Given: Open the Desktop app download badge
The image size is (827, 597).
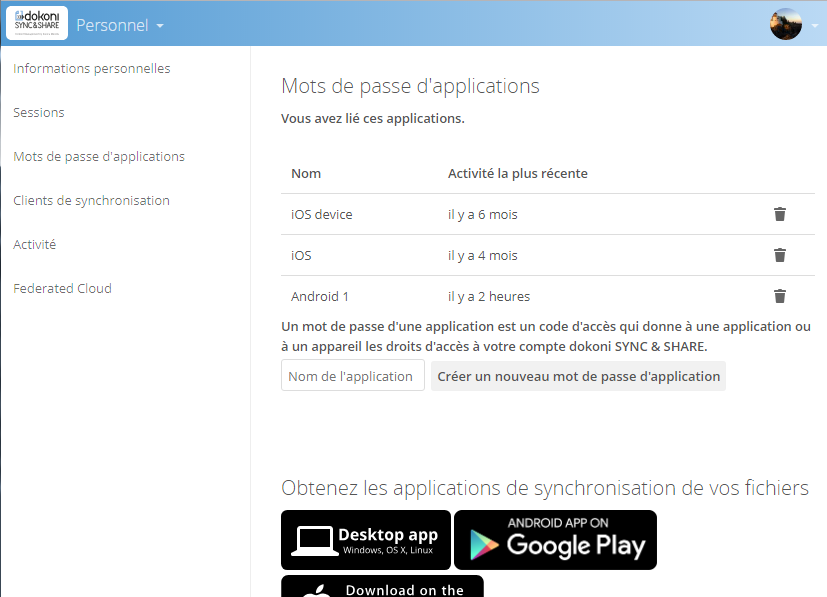Looking at the screenshot, I should tap(366, 540).
